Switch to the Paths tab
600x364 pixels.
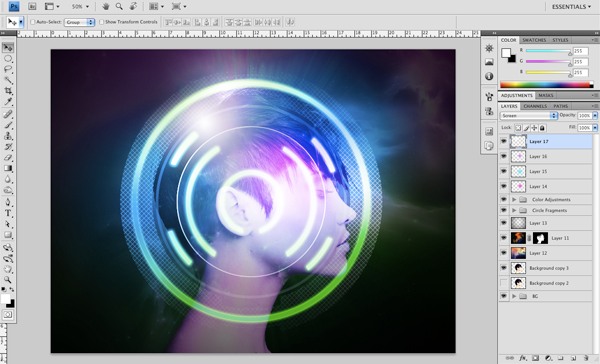tap(561, 106)
